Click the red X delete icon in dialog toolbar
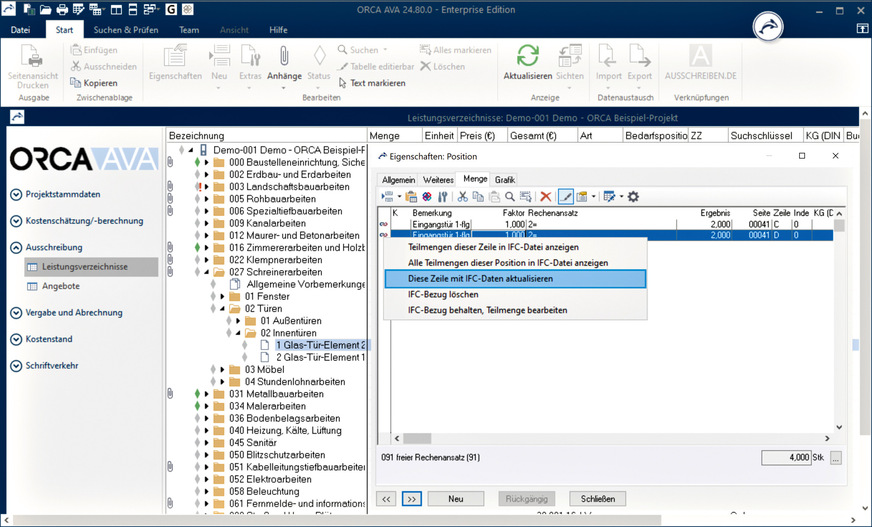872x527 pixels. (x=545, y=197)
